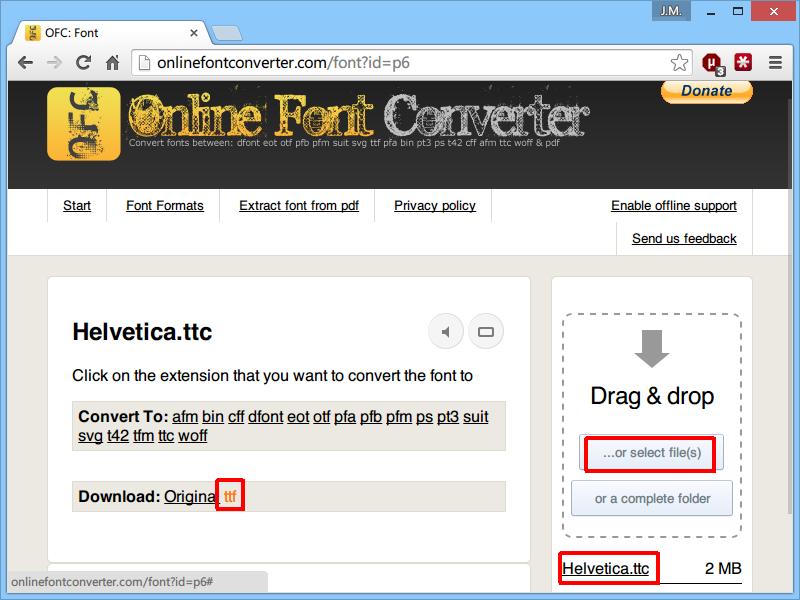Convert the font to woff
800x600 pixels.
pyautogui.click(x=193, y=436)
